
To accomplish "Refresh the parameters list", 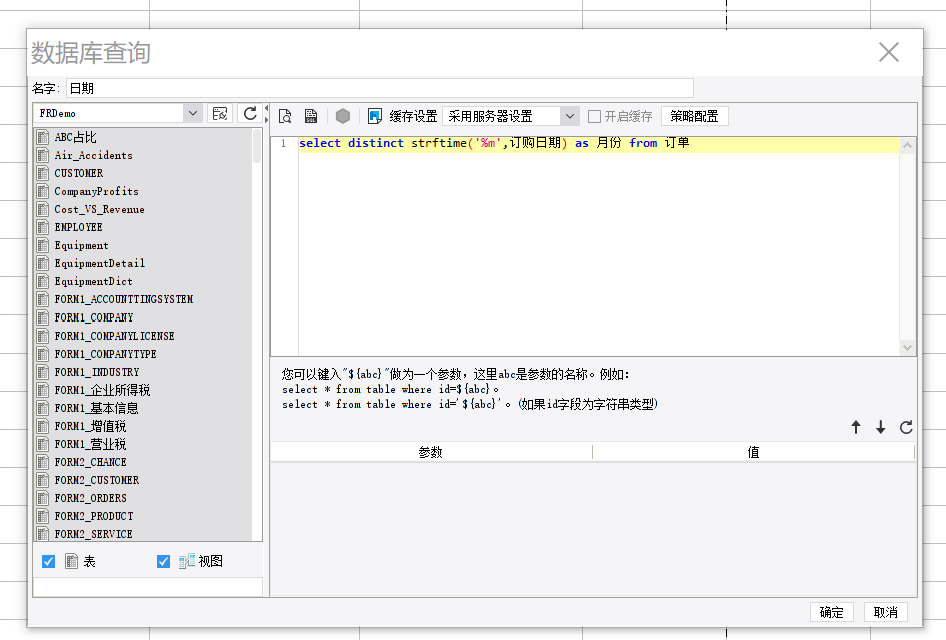I will coord(906,427).
